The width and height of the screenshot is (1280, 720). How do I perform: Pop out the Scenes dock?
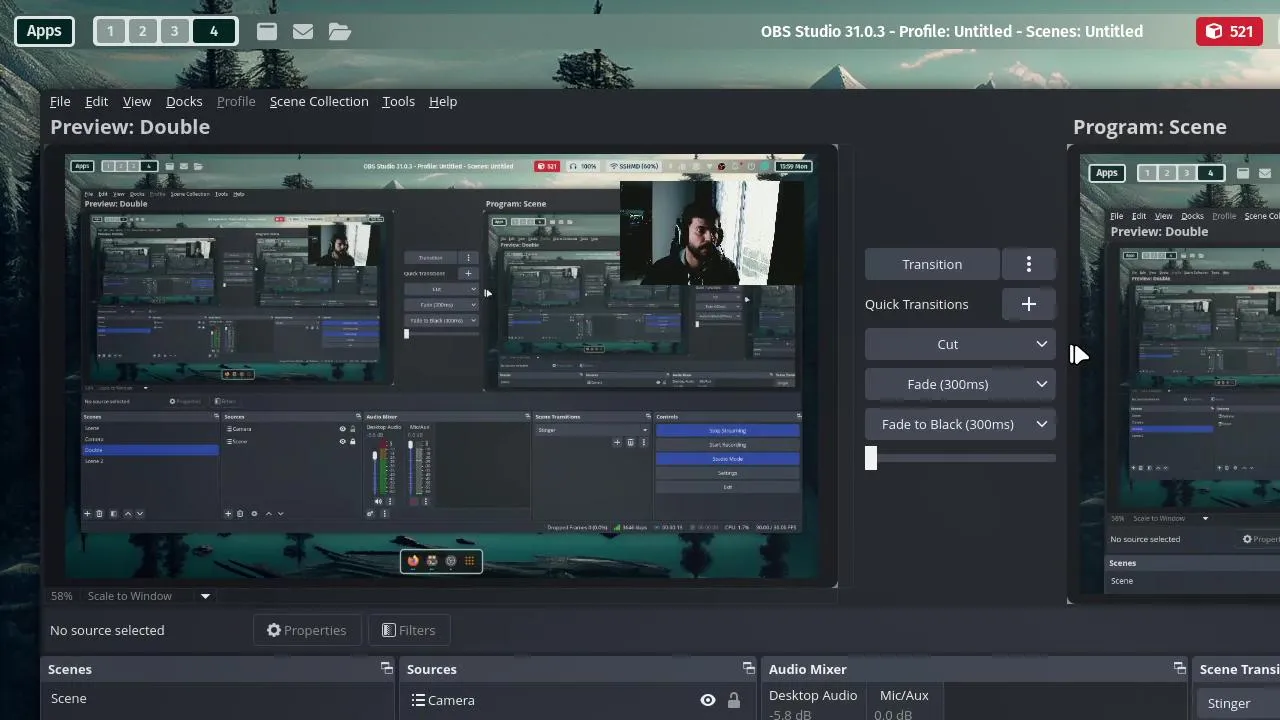387,668
